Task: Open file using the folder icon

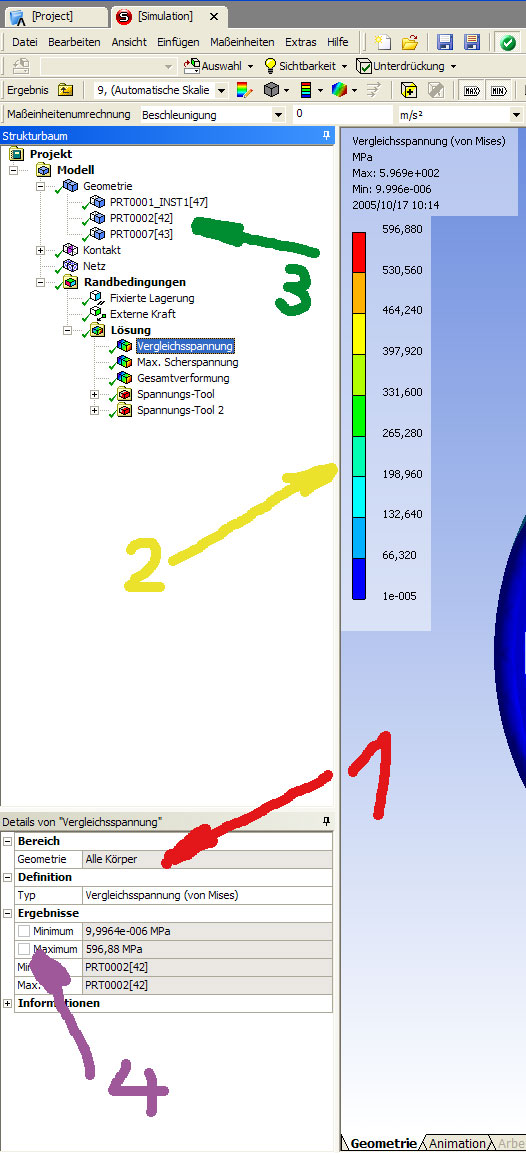Action: point(410,42)
